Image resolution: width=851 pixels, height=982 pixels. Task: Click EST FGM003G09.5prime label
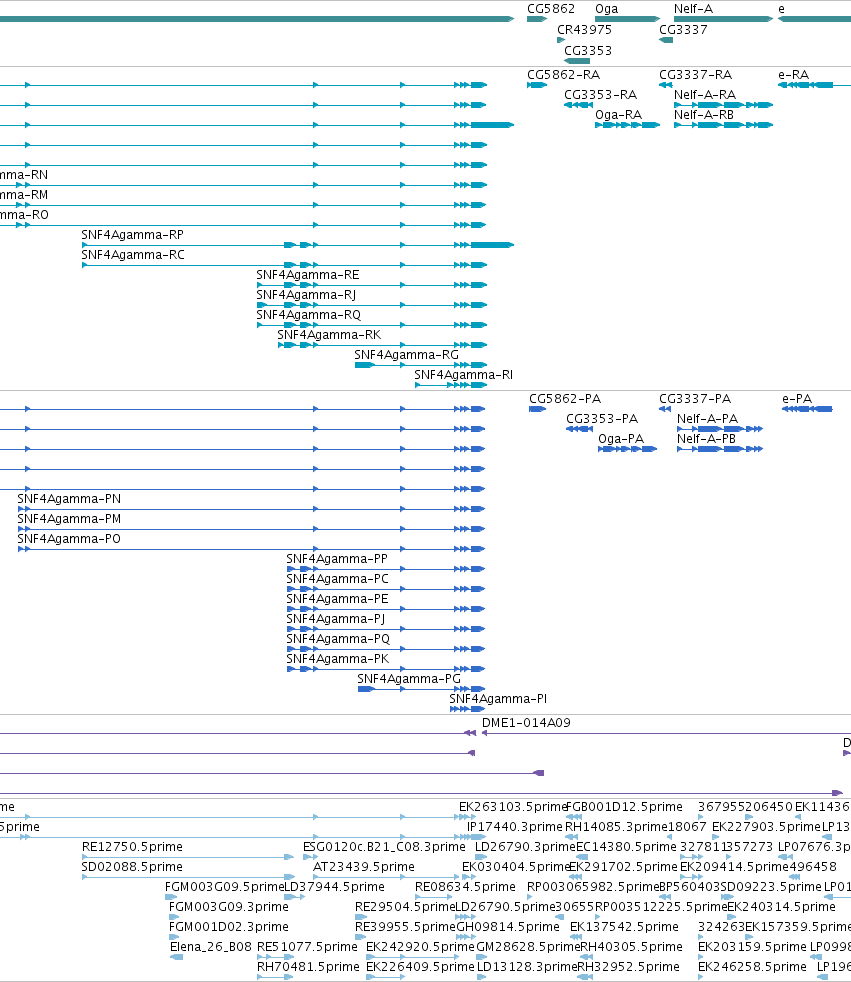[x=224, y=887]
